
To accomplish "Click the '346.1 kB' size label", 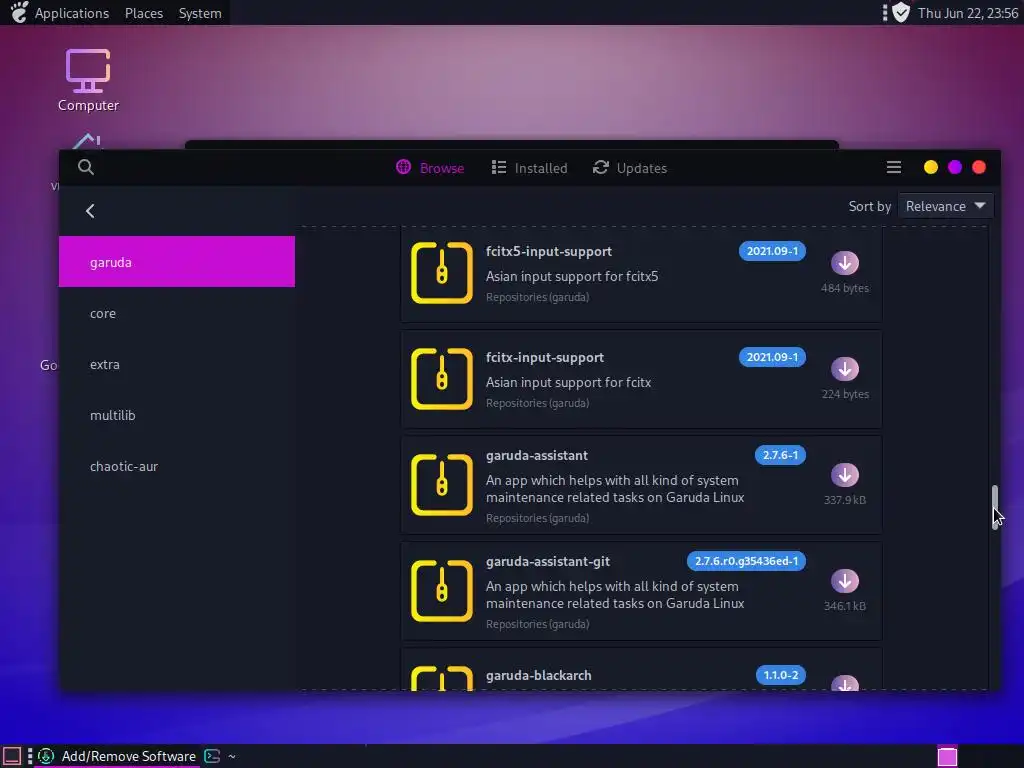I will 844,606.
